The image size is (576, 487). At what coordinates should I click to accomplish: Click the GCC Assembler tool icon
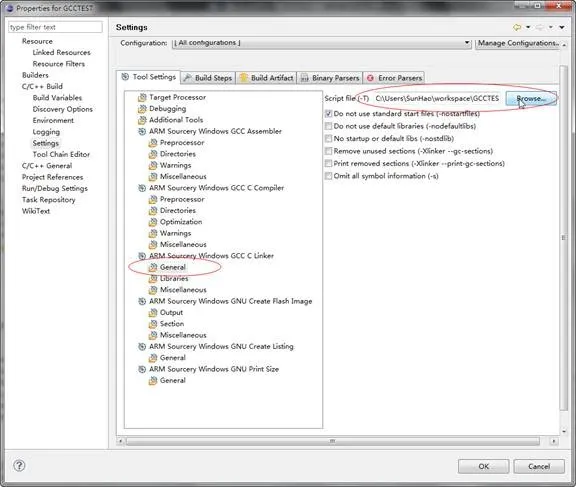click(x=142, y=131)
